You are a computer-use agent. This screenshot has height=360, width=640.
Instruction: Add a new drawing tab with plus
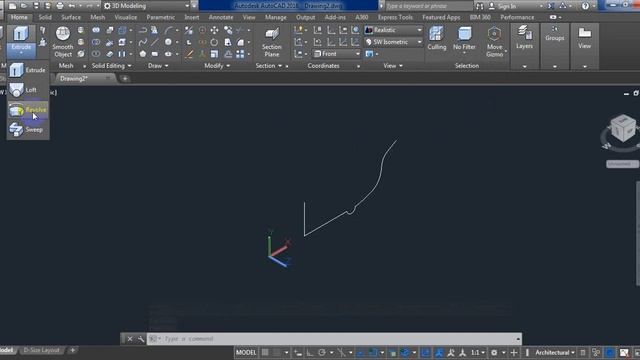coord(125,78)
